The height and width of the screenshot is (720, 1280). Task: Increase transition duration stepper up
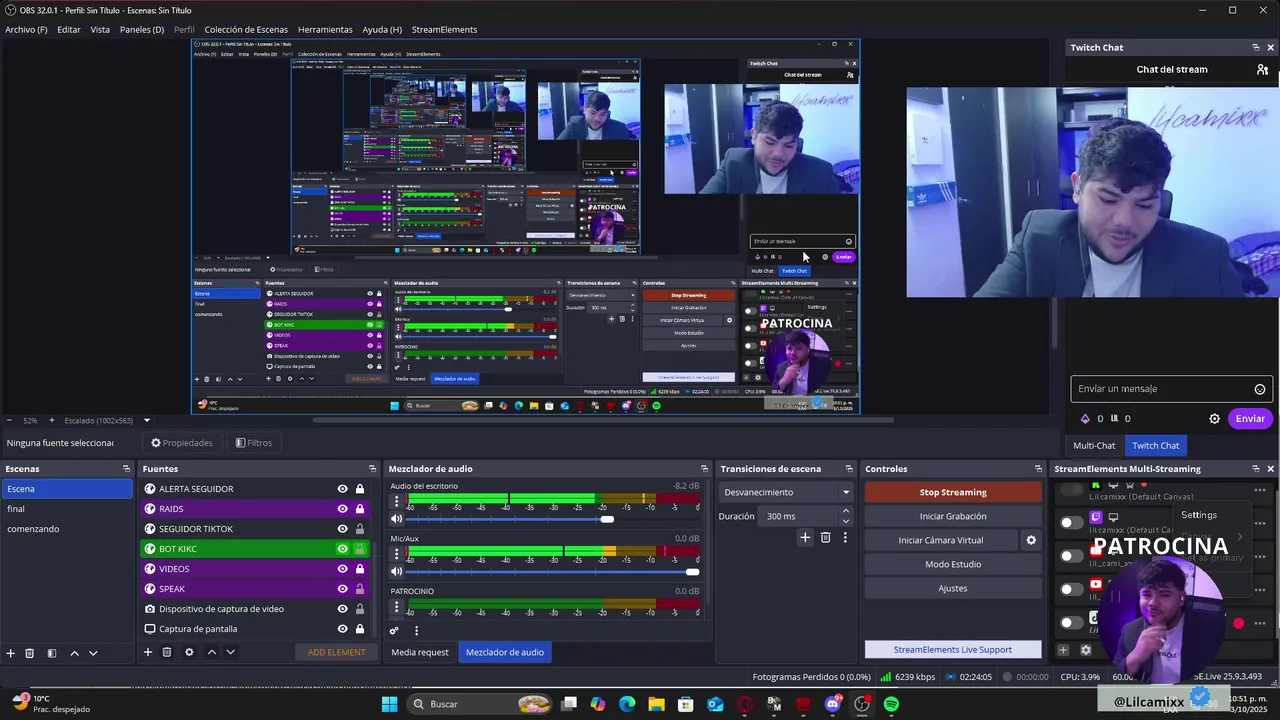[x=846, y=511]
